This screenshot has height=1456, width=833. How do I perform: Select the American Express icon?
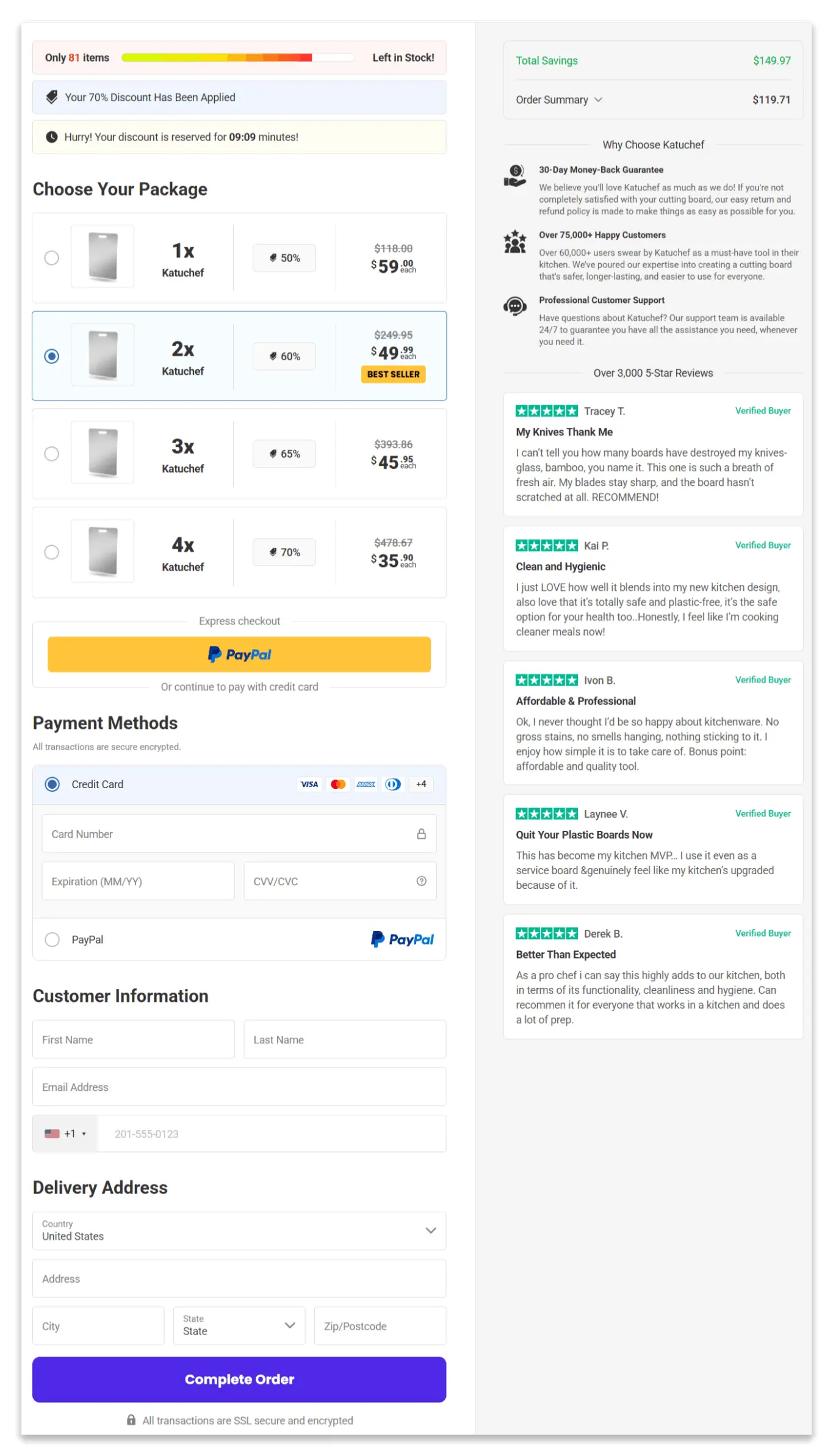(366, 784)
